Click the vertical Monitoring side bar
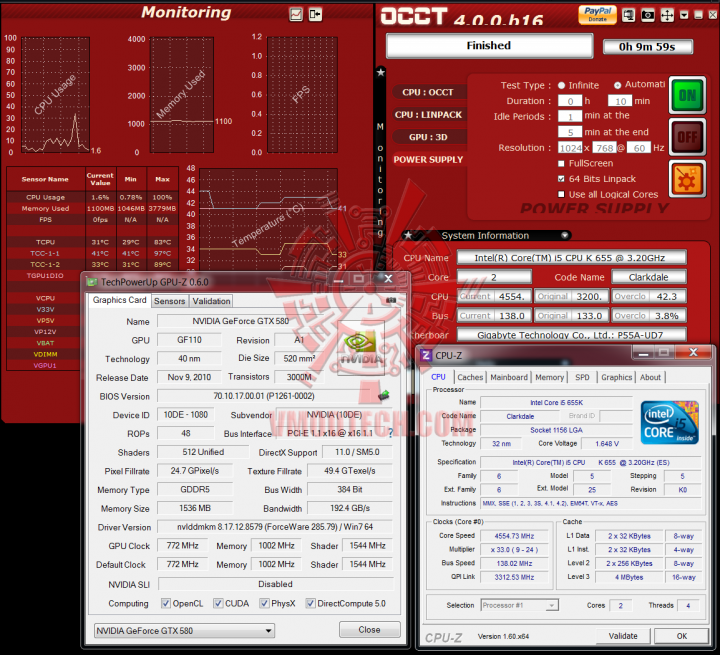Screen dimensions: 720x655 380,179
